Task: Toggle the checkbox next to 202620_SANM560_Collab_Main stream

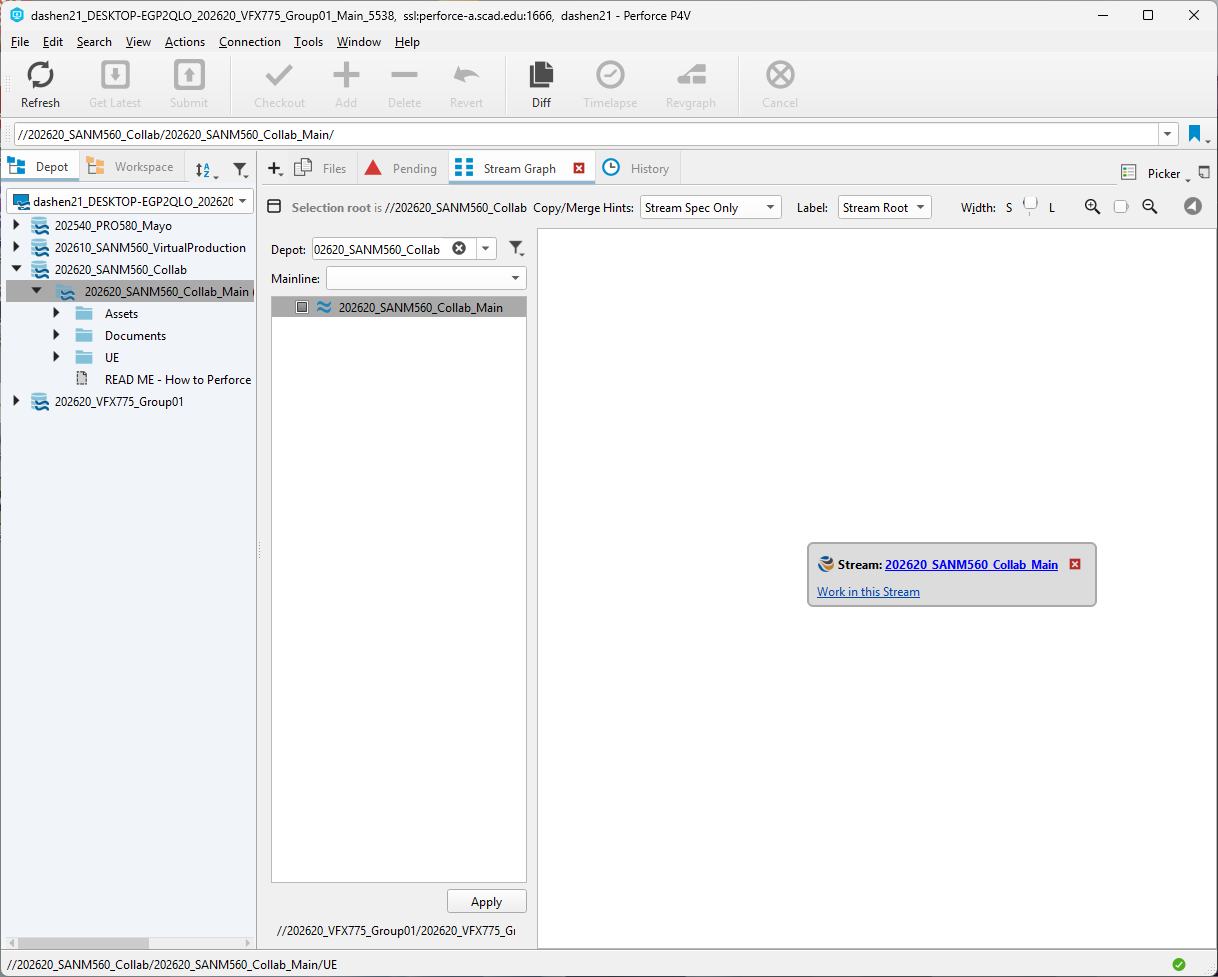Action: coord(302,307)
